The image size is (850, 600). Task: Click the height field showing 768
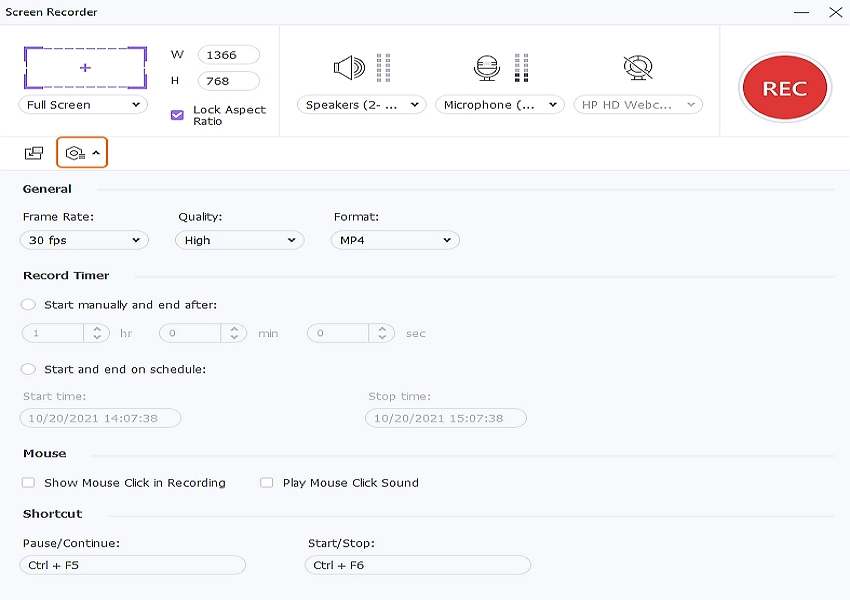(x=229, y=81)
